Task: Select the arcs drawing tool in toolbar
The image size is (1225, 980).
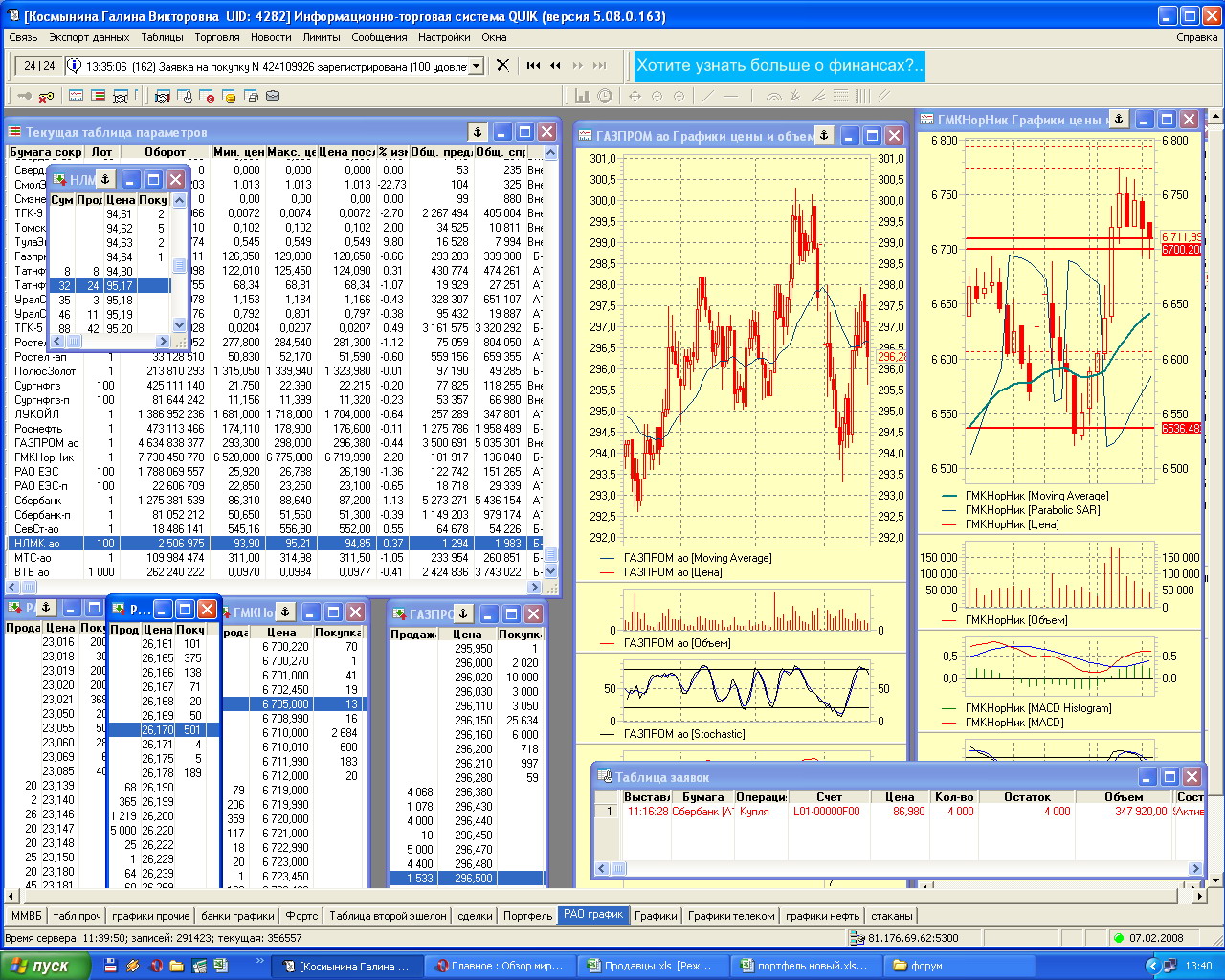Action: pos(774,96)
